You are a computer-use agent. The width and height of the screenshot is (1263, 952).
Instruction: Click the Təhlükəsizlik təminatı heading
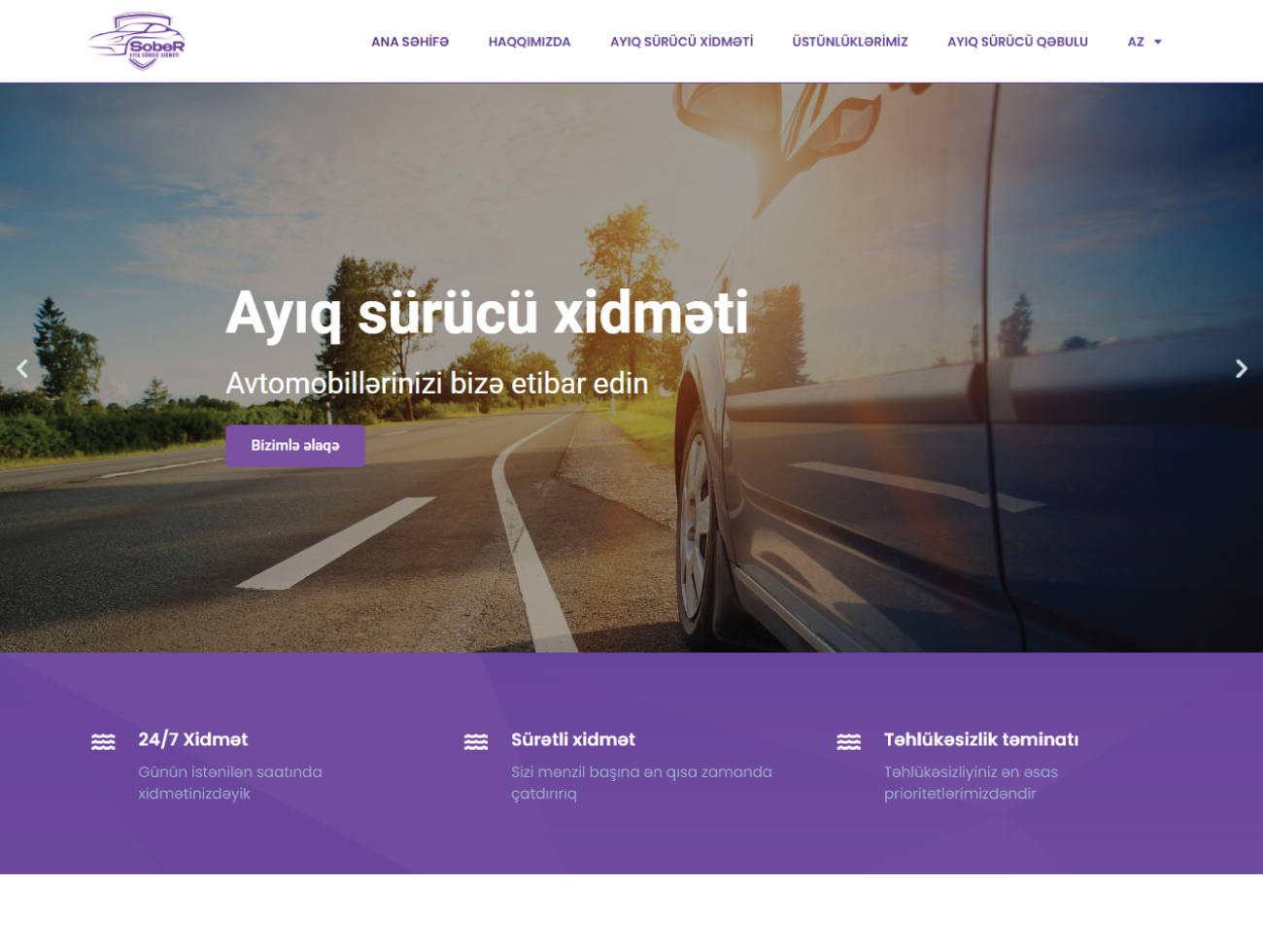click(x=980, y=739)
